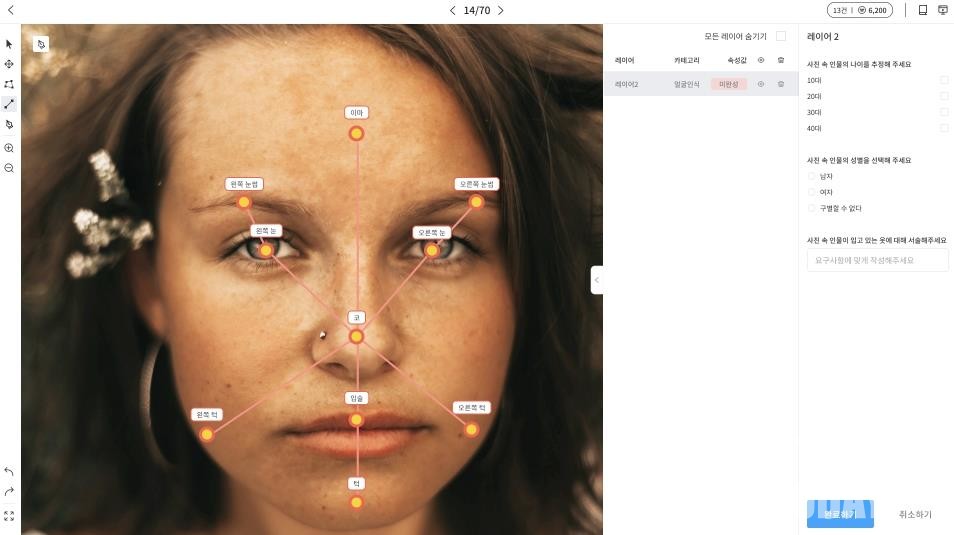Click the zoom in magnifier
Image resolution: width=954 pixels, height=535 pixels.
click(x=9, y=148)
